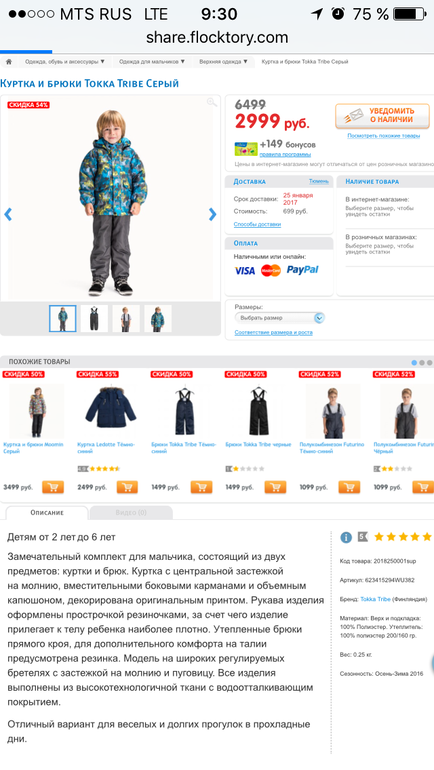This screenshot has height=770, width=434.
Task: Expand Одежда для мальчиков breadcrumb dropdown
Action: click(152, 62)
